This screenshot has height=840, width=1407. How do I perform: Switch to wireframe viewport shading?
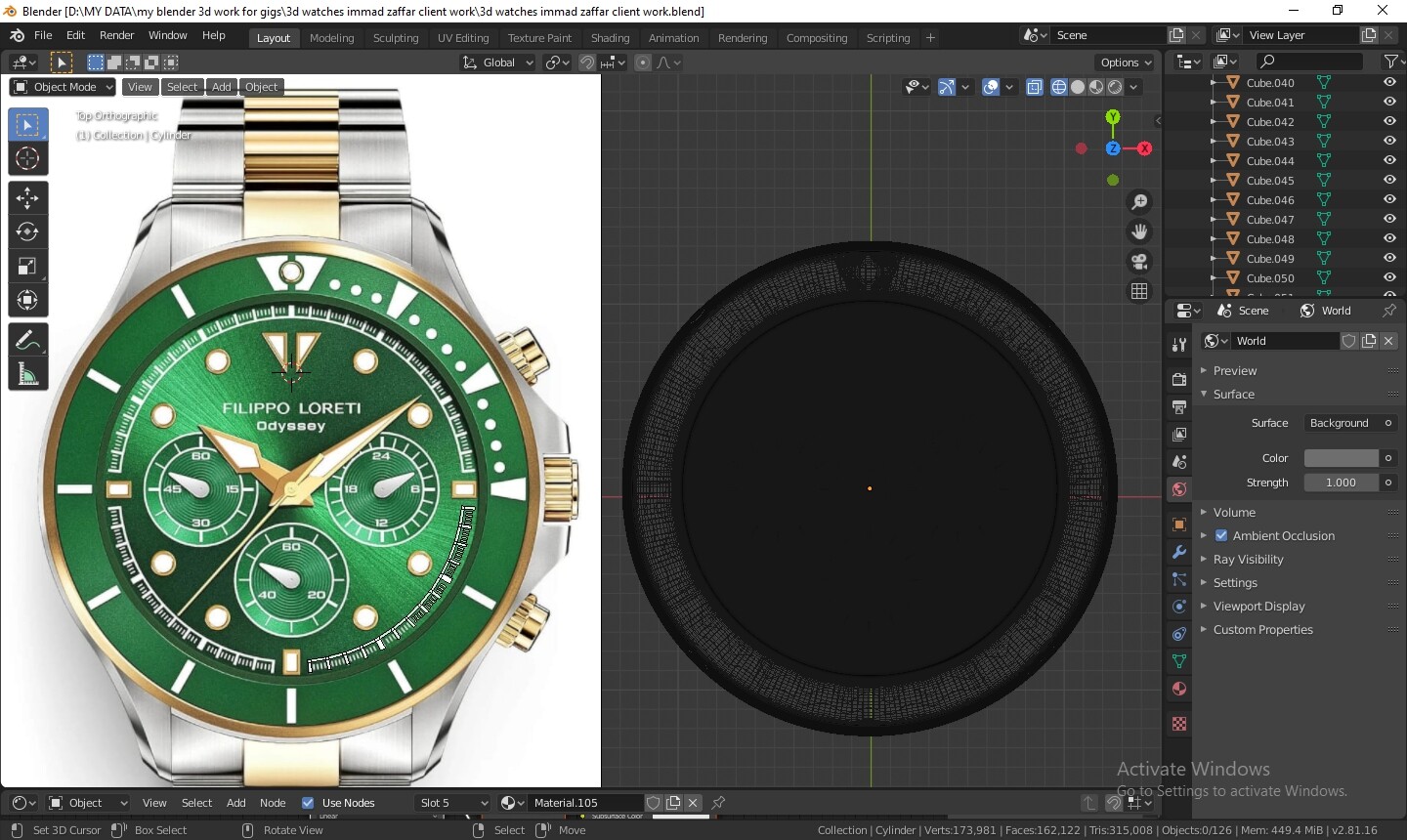click(1059, 87)
